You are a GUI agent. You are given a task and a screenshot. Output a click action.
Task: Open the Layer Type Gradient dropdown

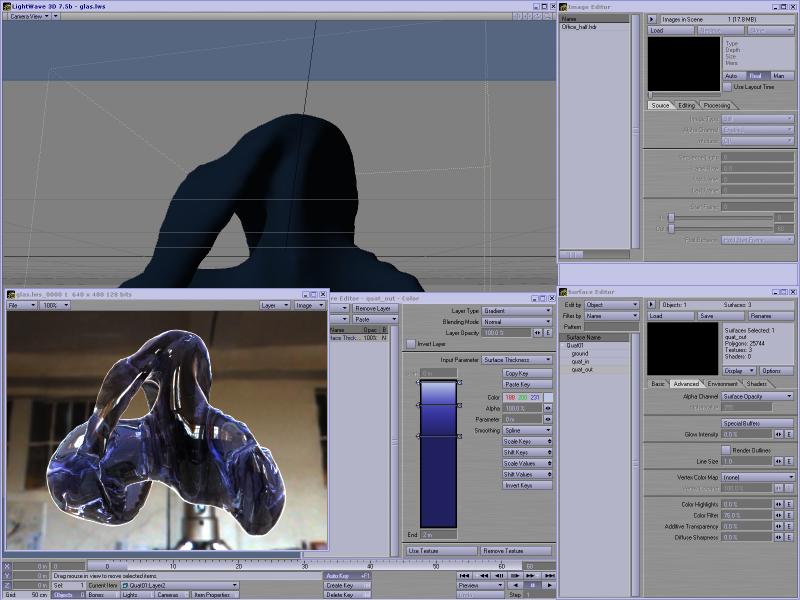517,311
